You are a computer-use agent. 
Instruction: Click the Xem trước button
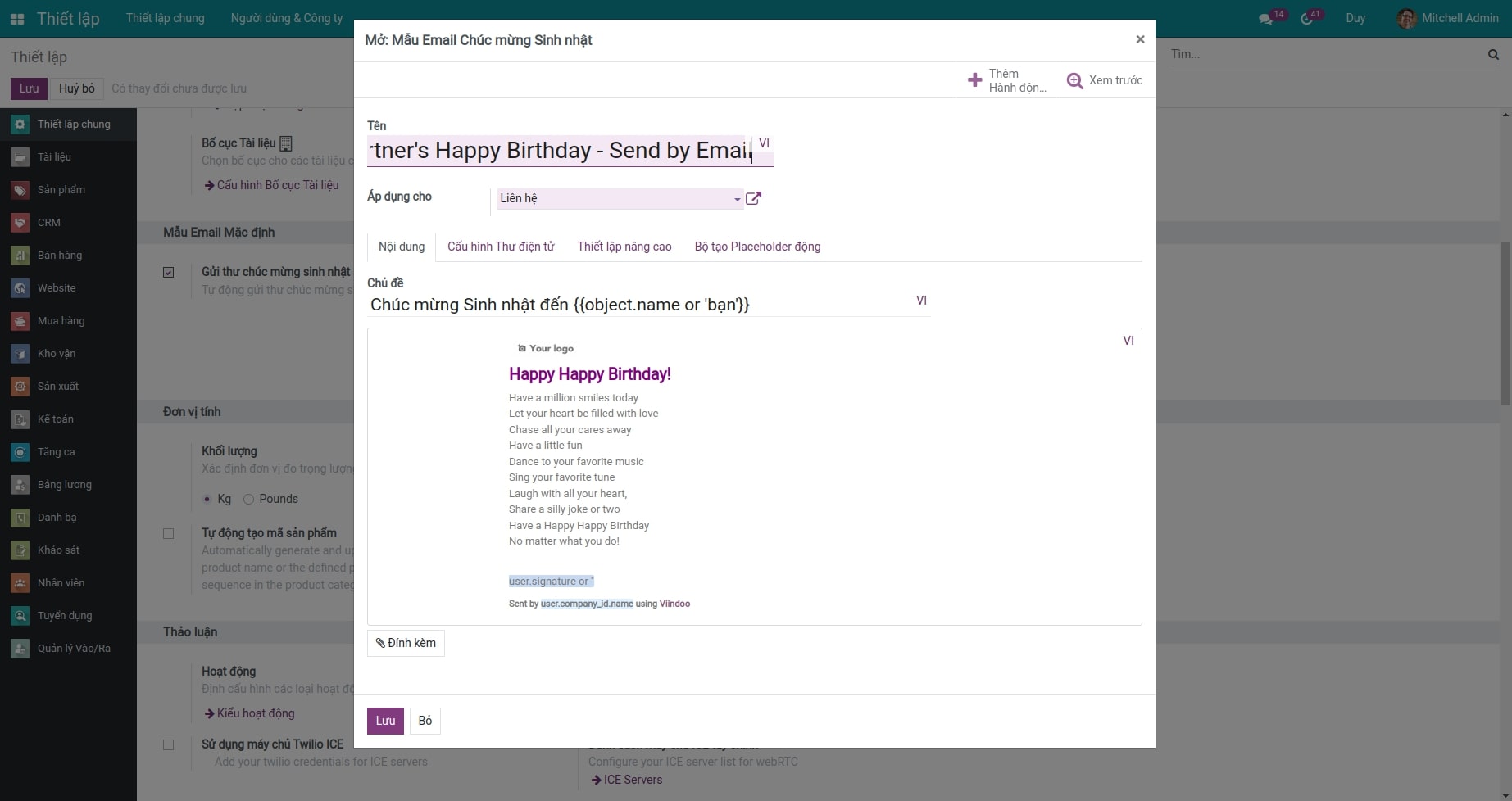[x=1105, y=79]
